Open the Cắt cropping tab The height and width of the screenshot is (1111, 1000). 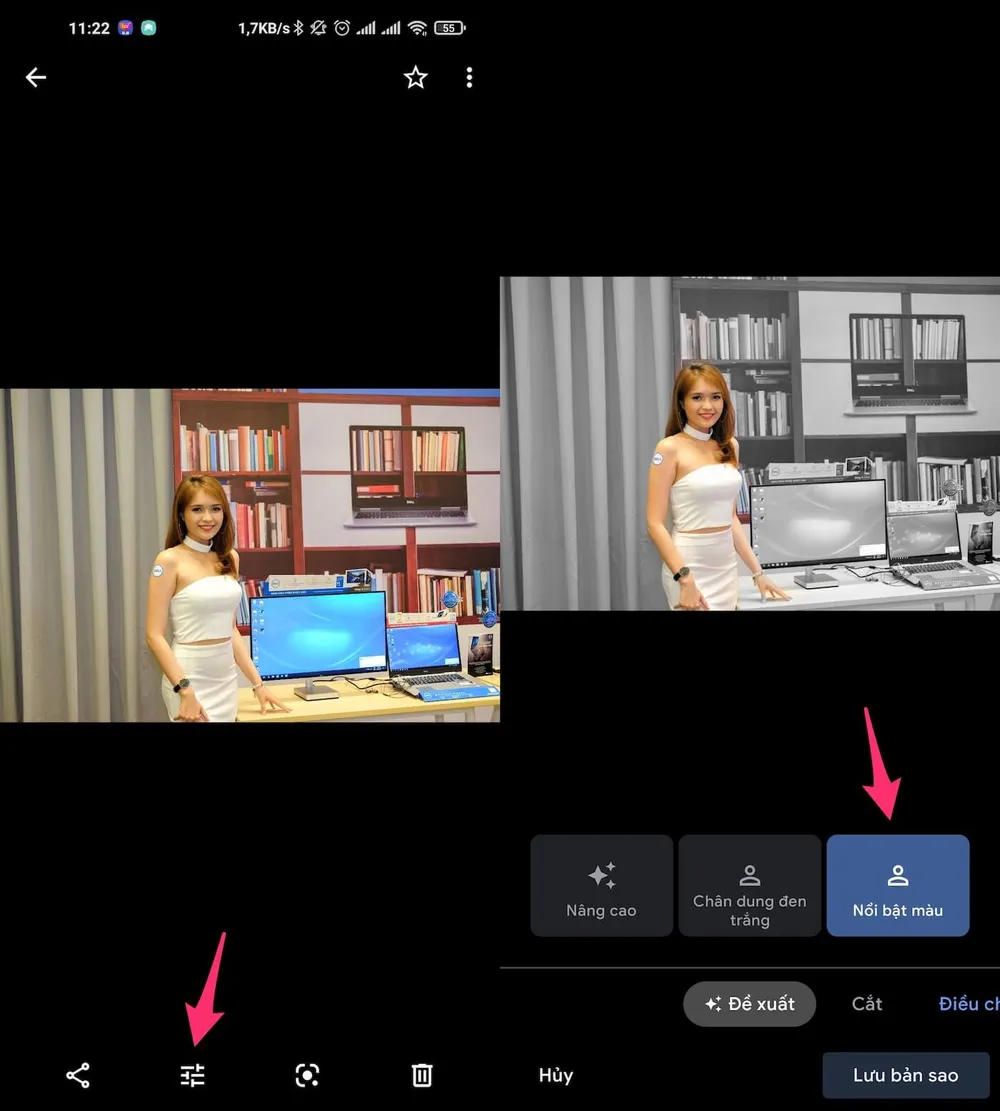[x=866, y=1004]
